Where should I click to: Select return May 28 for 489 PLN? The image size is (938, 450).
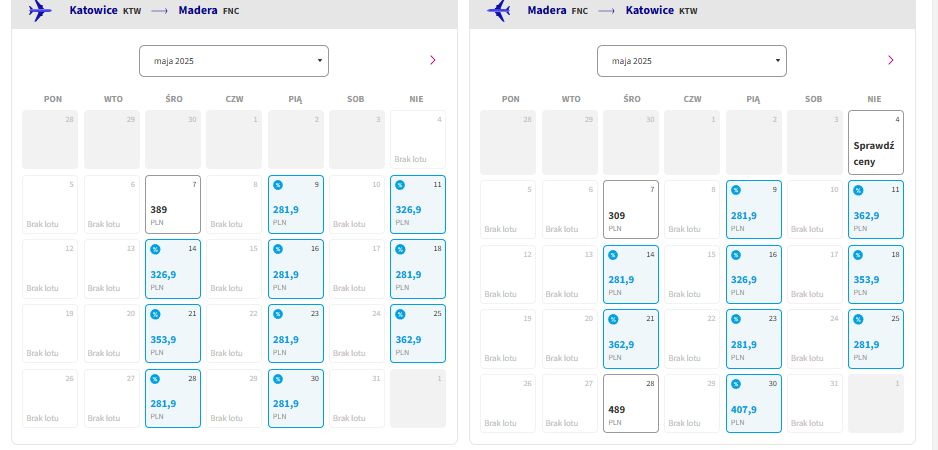(631, 403)
